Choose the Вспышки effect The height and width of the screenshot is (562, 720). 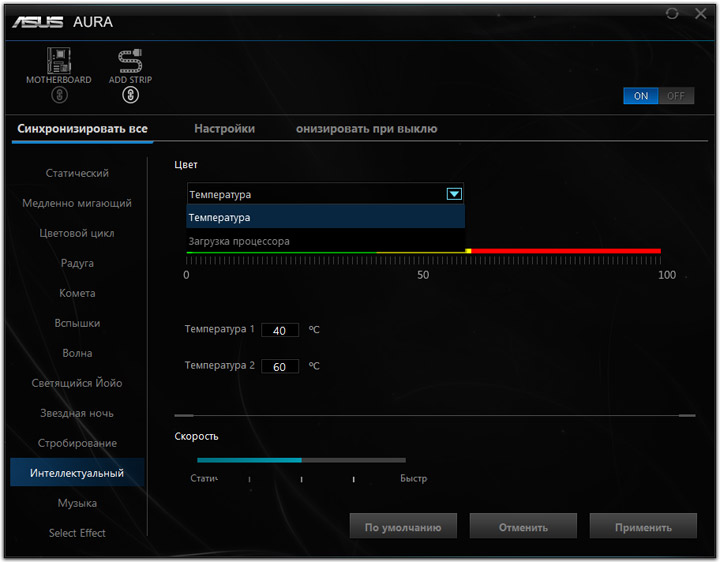(x=77, y=323)
